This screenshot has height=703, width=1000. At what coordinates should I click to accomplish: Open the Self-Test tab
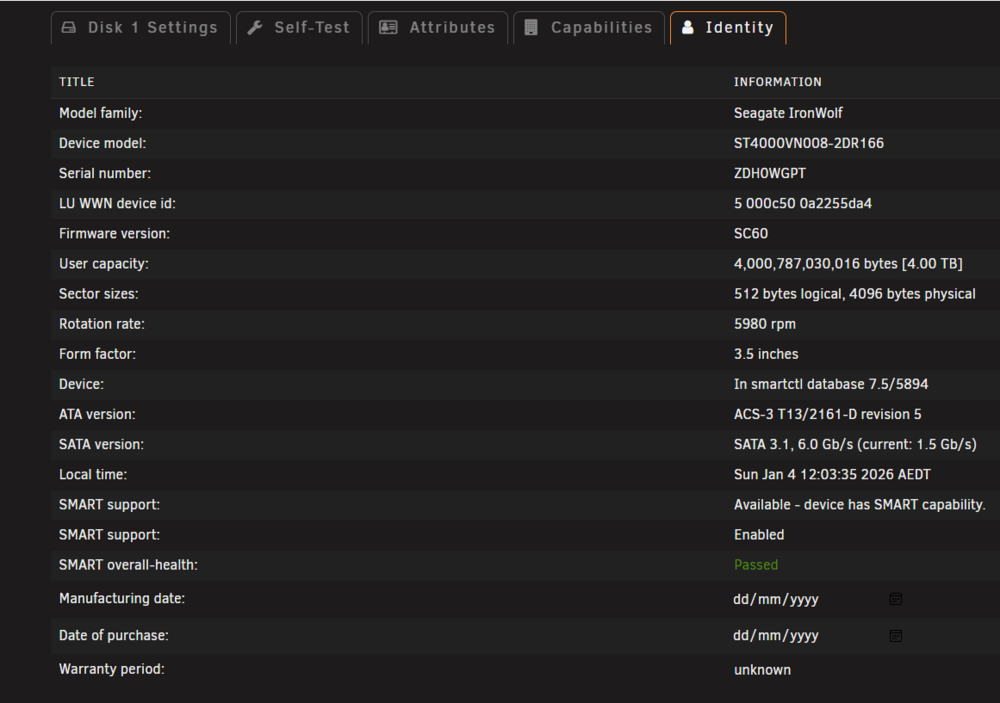click(299, 28)
